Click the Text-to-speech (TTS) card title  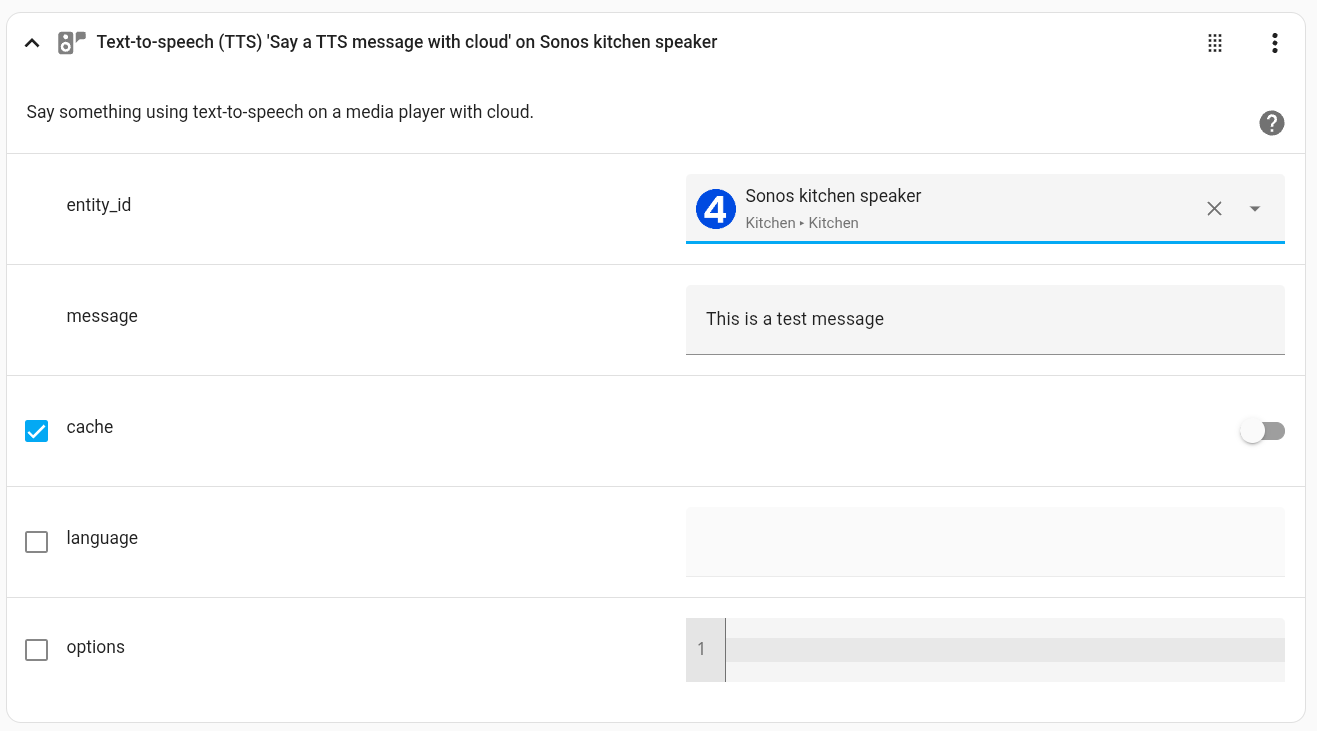[x=406, y=42]
